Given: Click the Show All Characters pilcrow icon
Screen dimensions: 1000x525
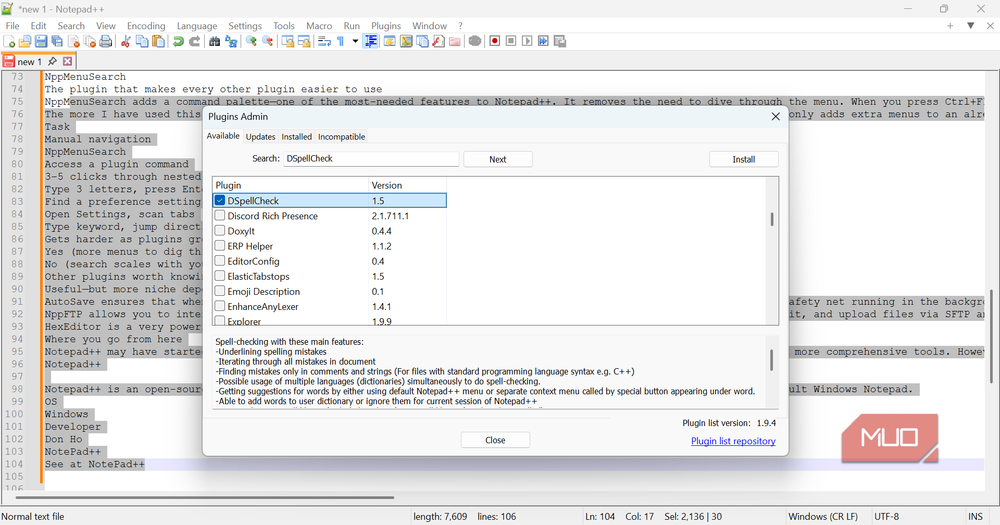Looking at the screenshot, I should pyautogui.click(x=341, y=41).
